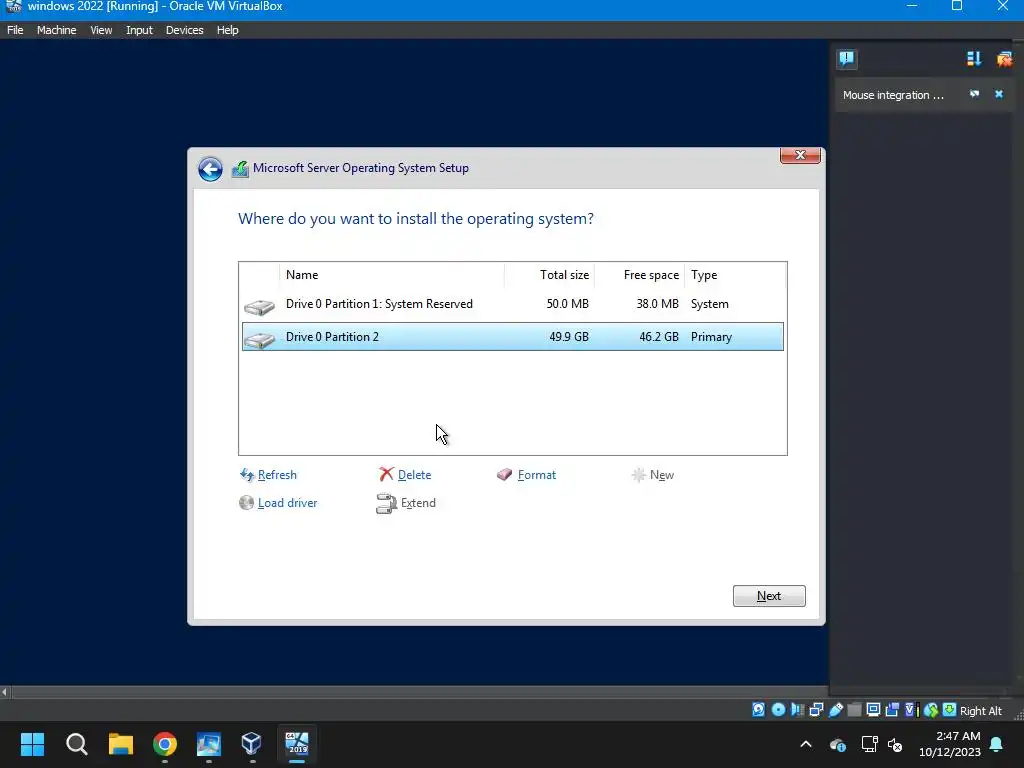The height and width of the screenshot is (768, 1024).
Task: Click the network tray icon
Action: click(869, 744)
